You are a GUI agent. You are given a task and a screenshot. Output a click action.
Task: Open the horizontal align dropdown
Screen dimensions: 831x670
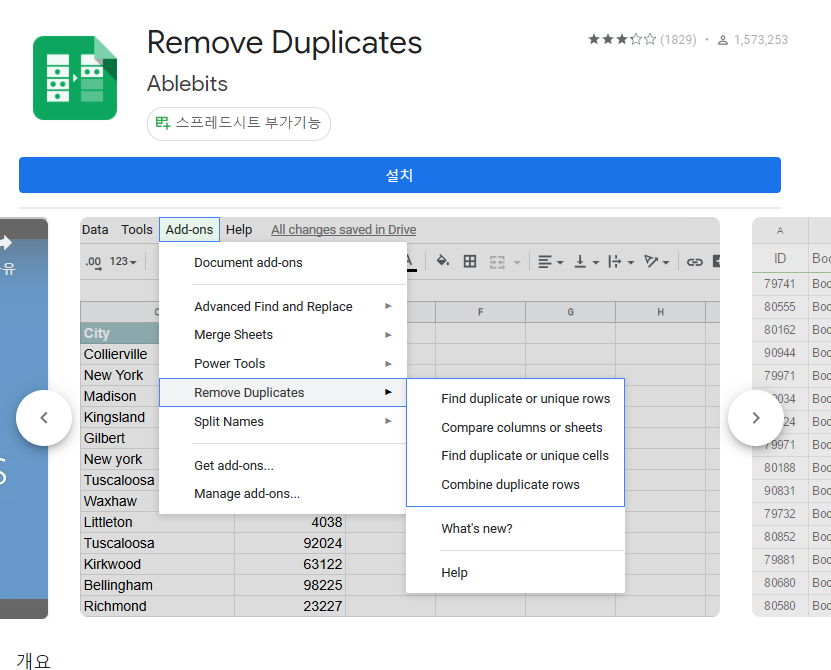(x=551, y=262)
